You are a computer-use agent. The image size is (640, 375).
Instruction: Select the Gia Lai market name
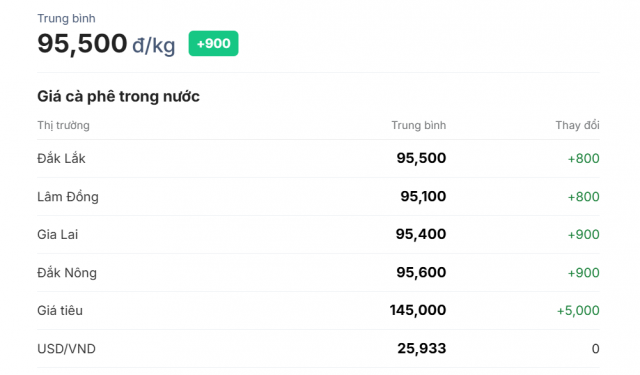pyautogui.click(x=58, y=235)
